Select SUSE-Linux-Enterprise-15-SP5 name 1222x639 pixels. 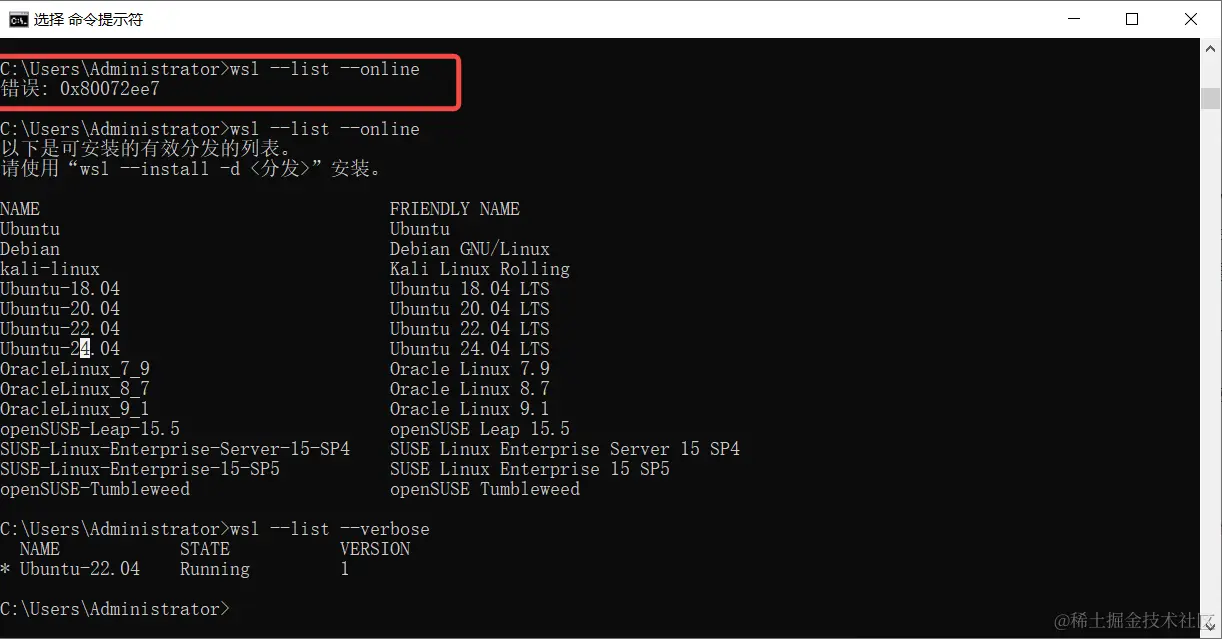click(140, 469)
